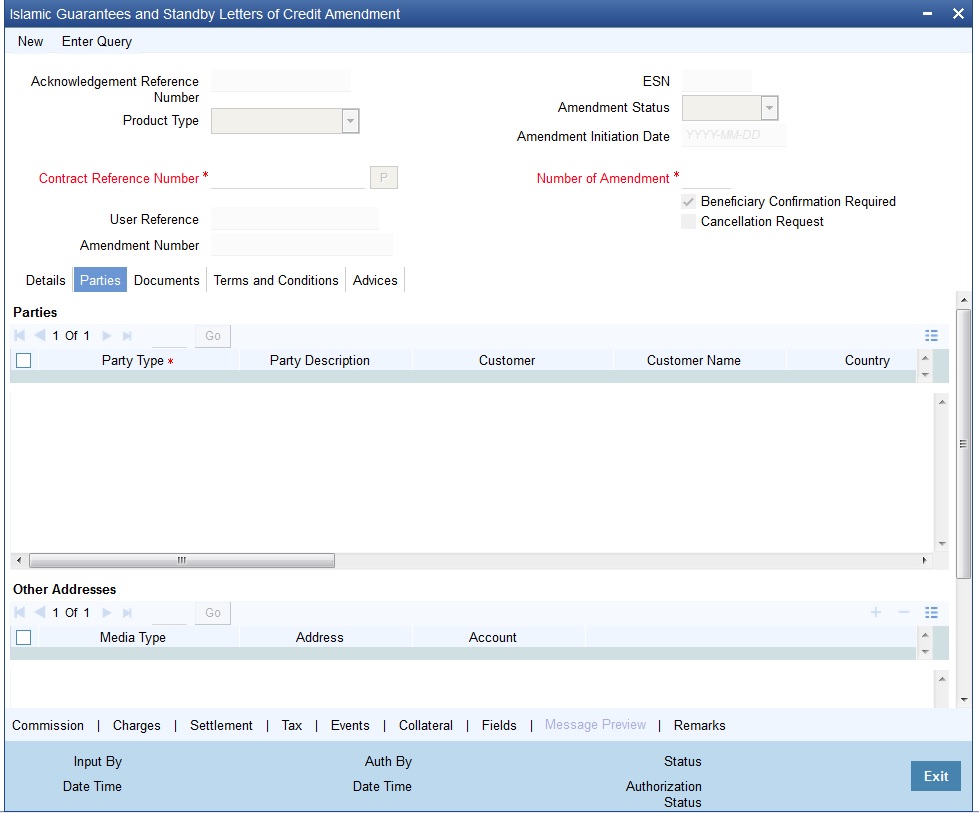This screenshot has width=979, height=813.
Task: Click up arrow of main vertical scrollbar
Action: (963, 300)
